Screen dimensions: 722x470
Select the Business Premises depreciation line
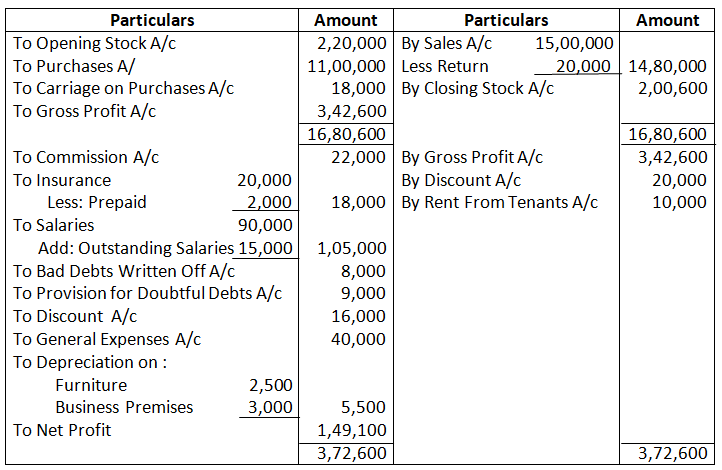pos(124,407)
